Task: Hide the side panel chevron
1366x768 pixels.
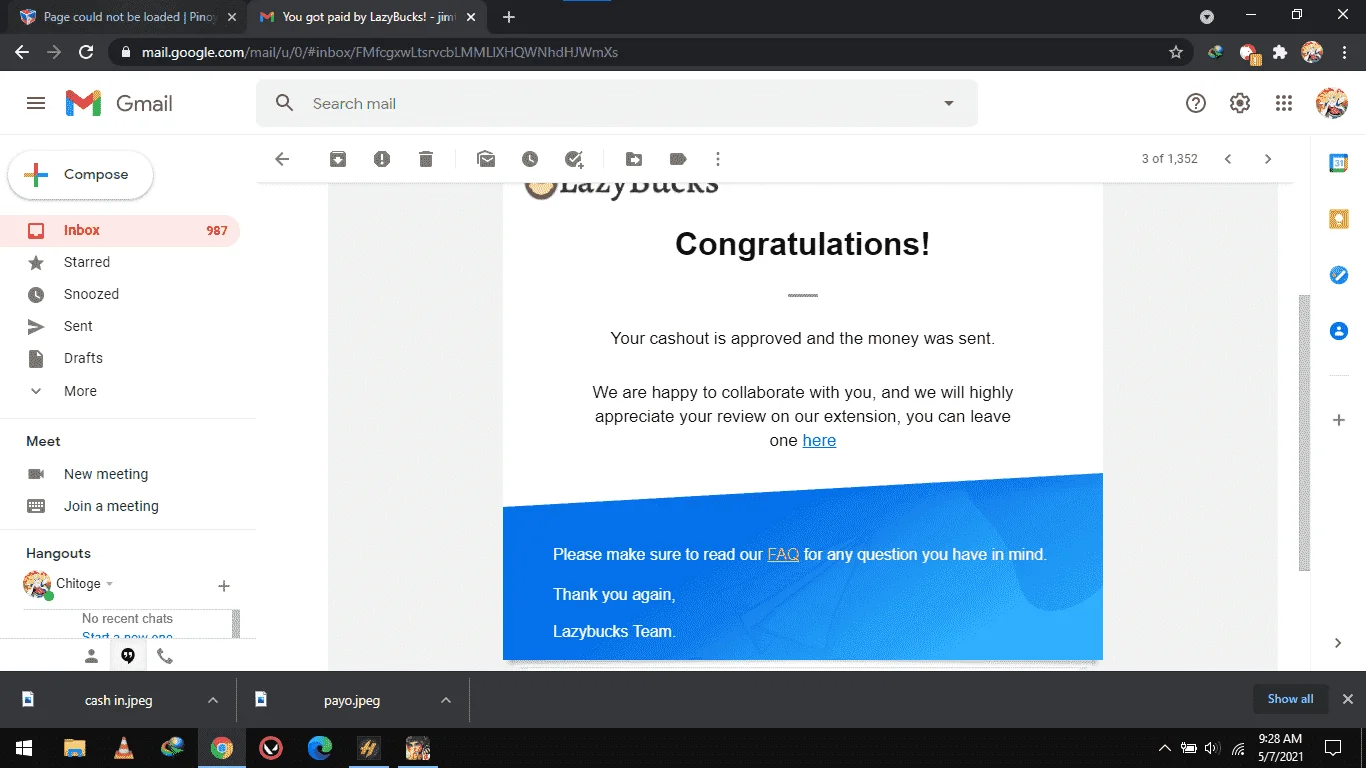Action: (x=1338, y=643)
